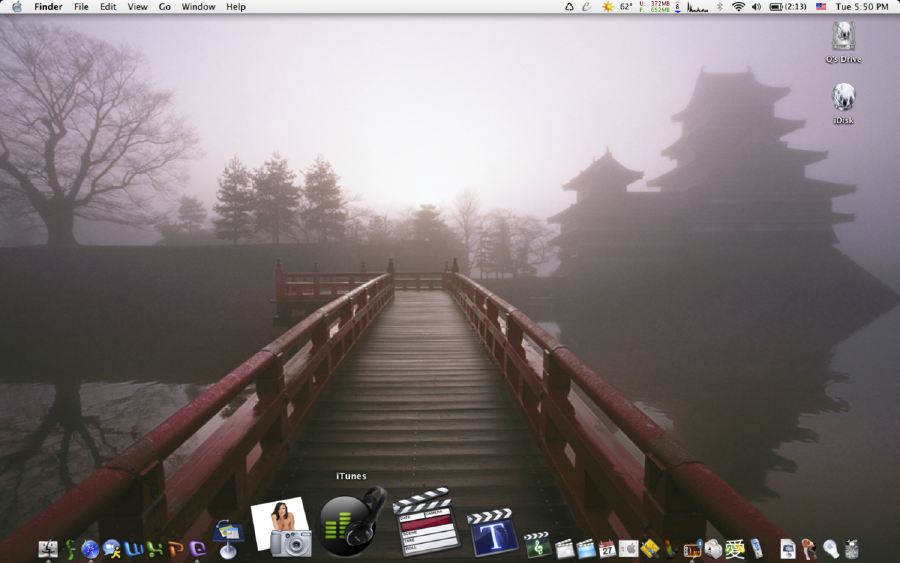
Task: Open iTunes from the dock
Action: (x=351, y=522)
